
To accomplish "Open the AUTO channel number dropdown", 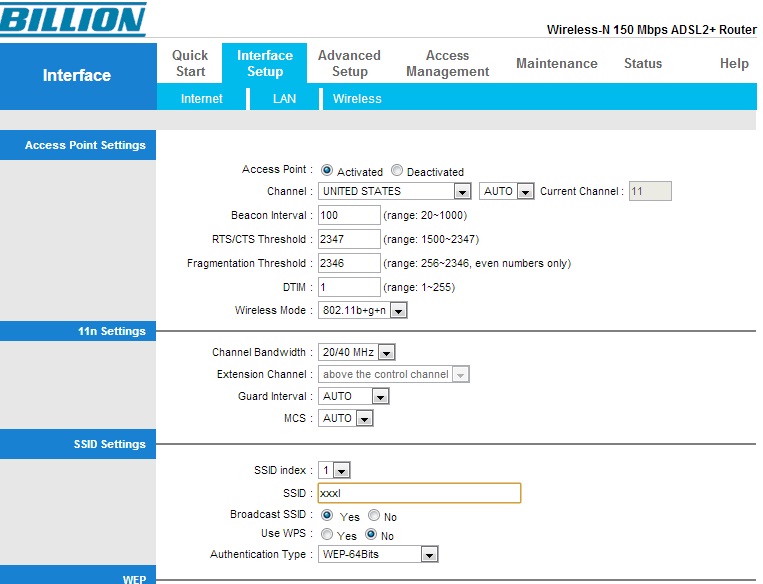I will 507,191.
